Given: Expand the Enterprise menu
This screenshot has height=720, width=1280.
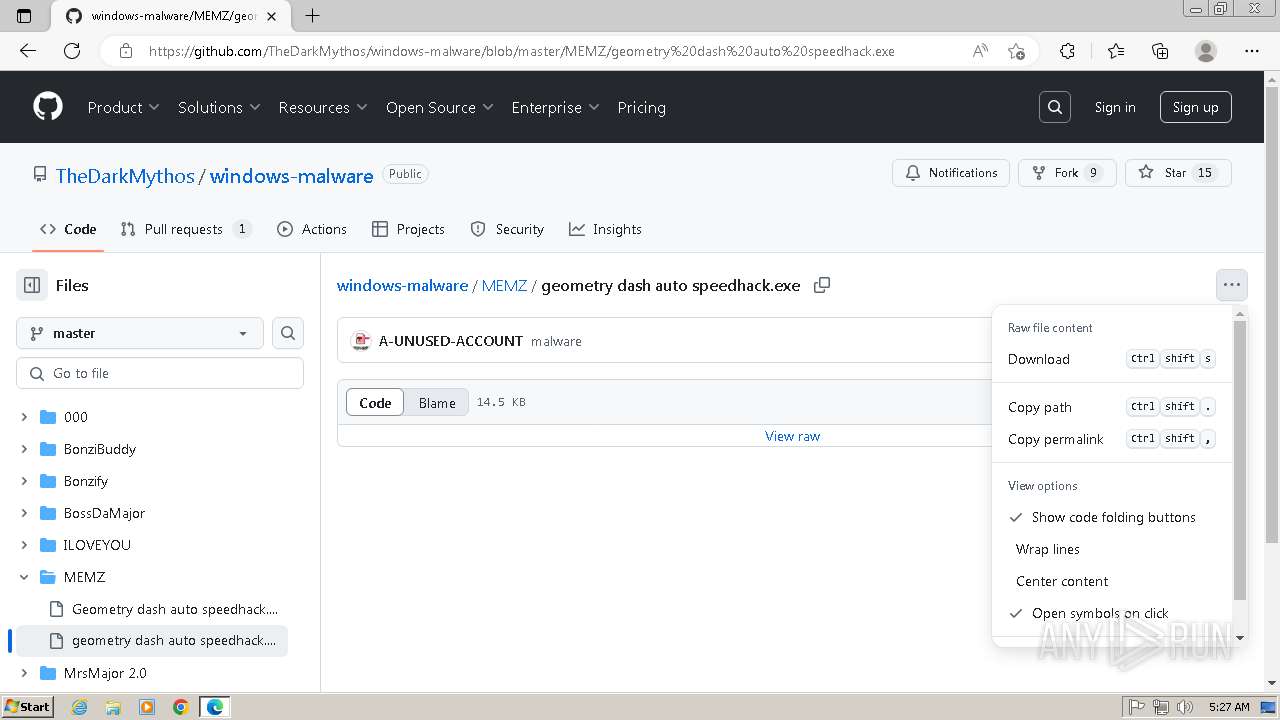Looking at the screenshot, I should pyautogui.click(x=555, y=107).
